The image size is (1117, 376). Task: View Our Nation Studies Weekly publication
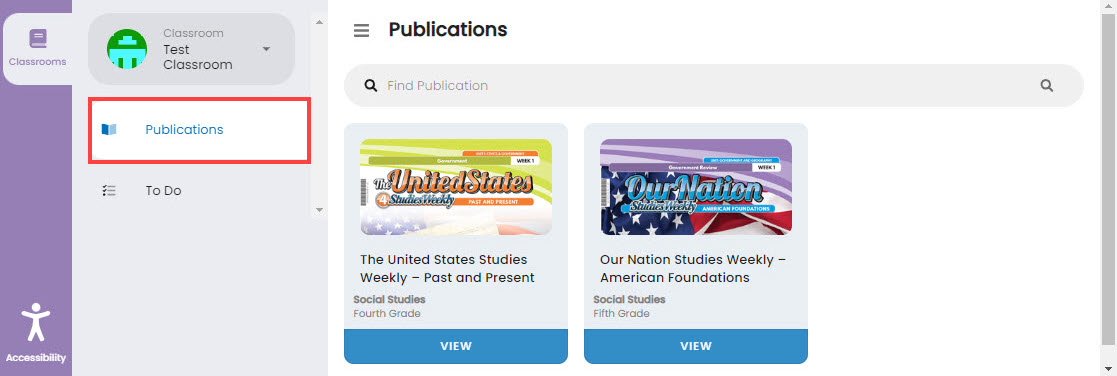pyautogui.click(x=696, y=346)
